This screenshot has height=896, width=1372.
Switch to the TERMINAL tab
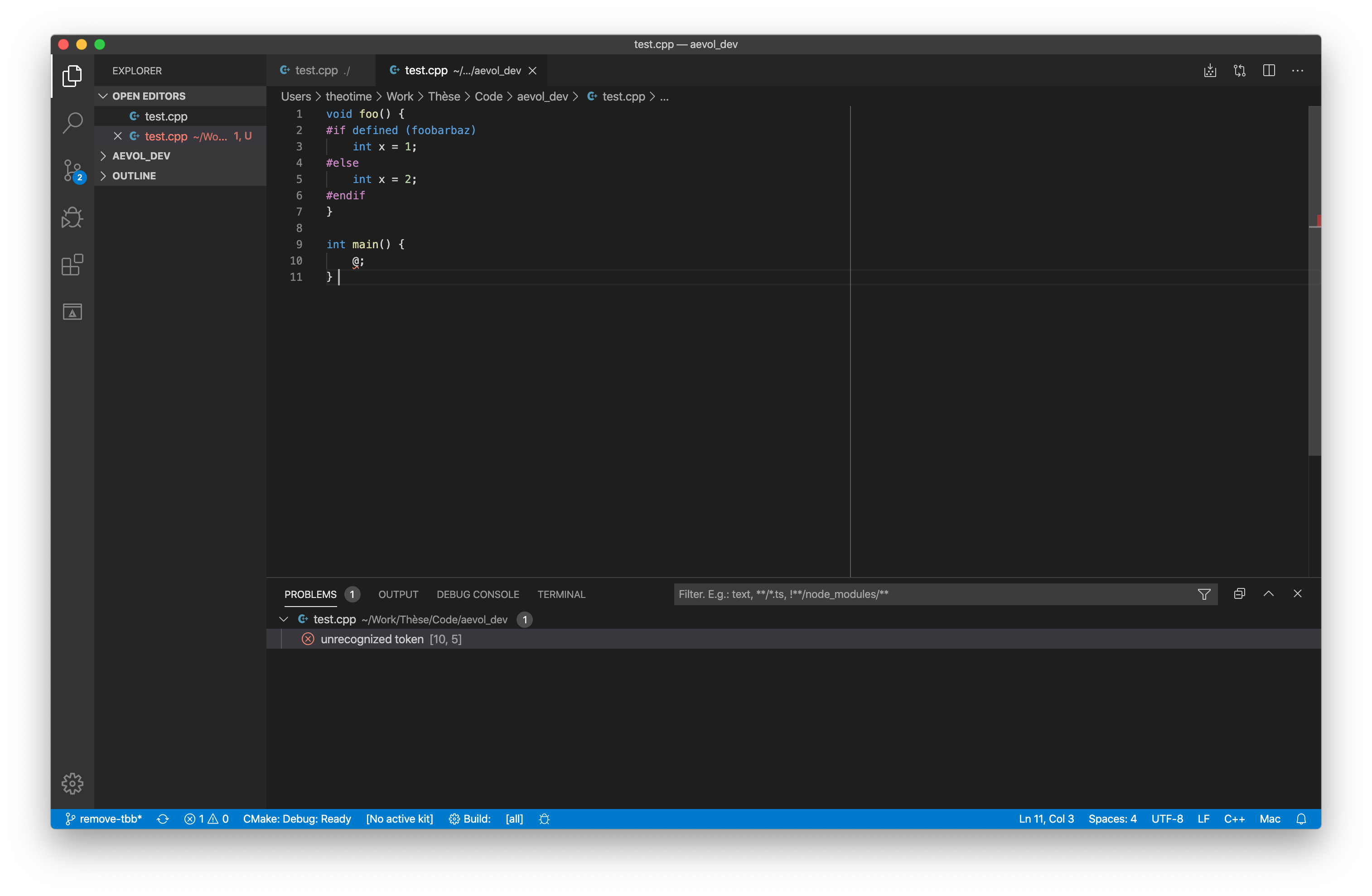click(561, 594)
